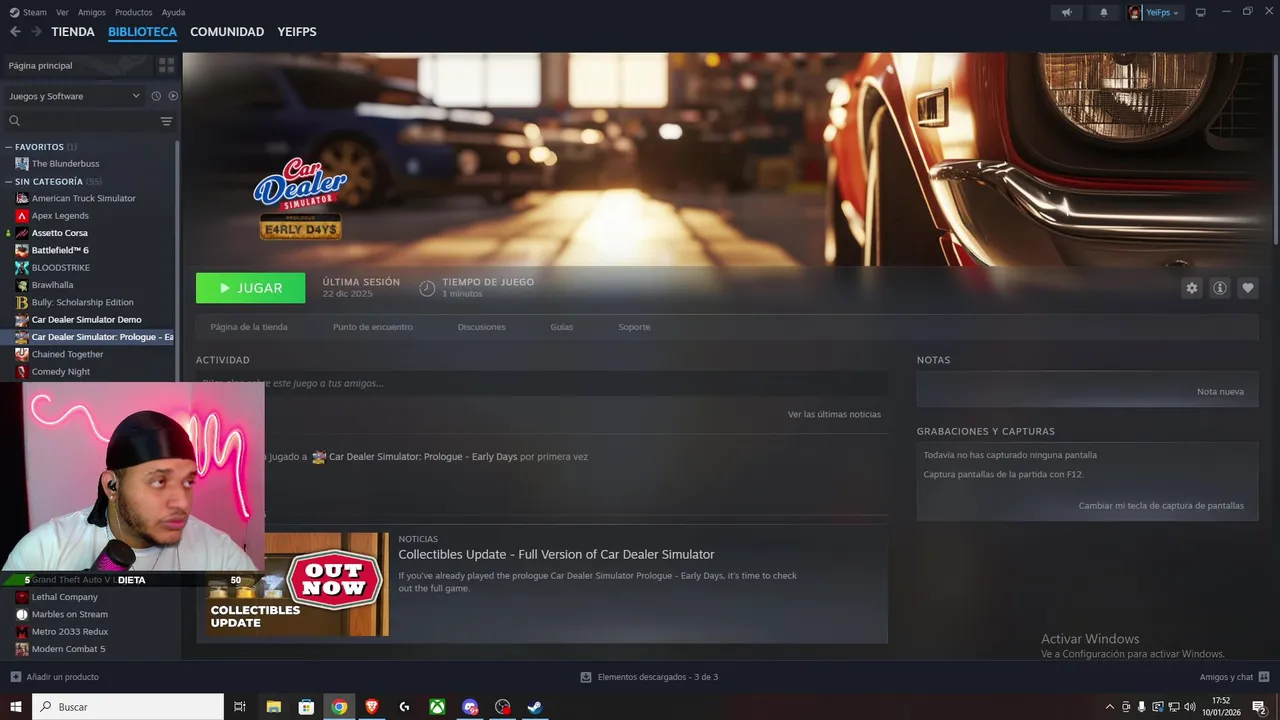Go forward with the right navigation arrow

pyautogui.click(x=36, y=32)
